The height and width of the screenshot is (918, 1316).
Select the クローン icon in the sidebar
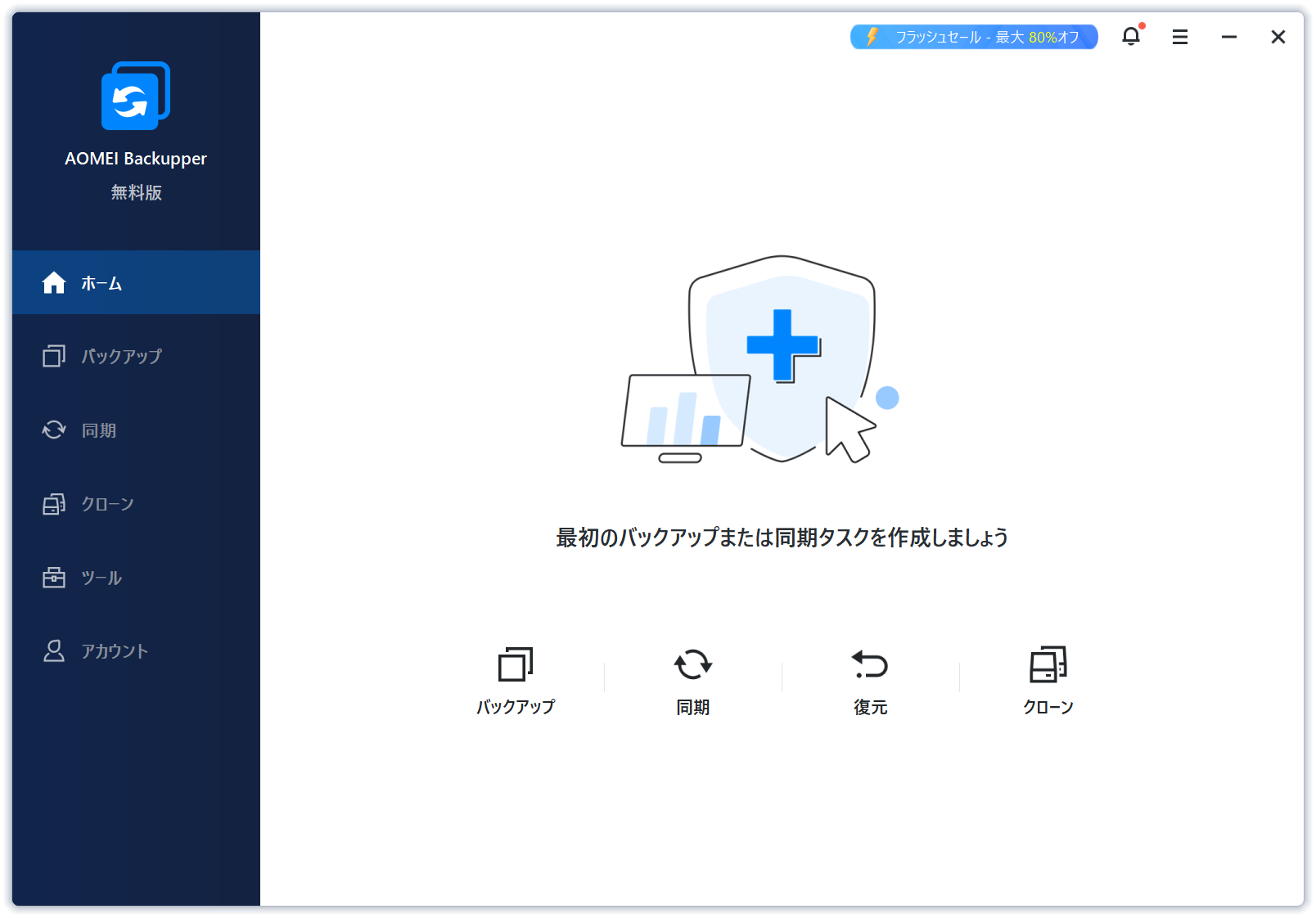point(53,504)
